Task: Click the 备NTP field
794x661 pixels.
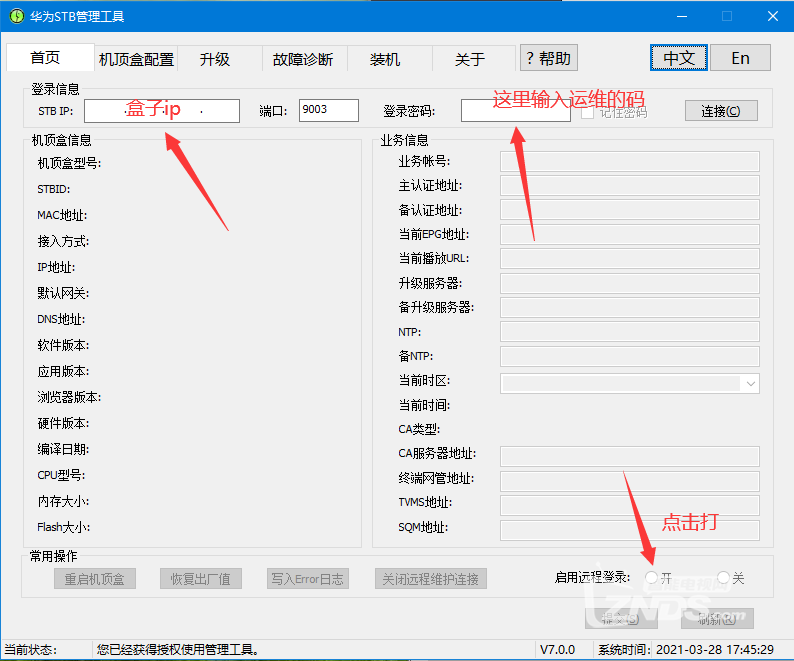Action: pyautogui.click(x=629, y=356)
